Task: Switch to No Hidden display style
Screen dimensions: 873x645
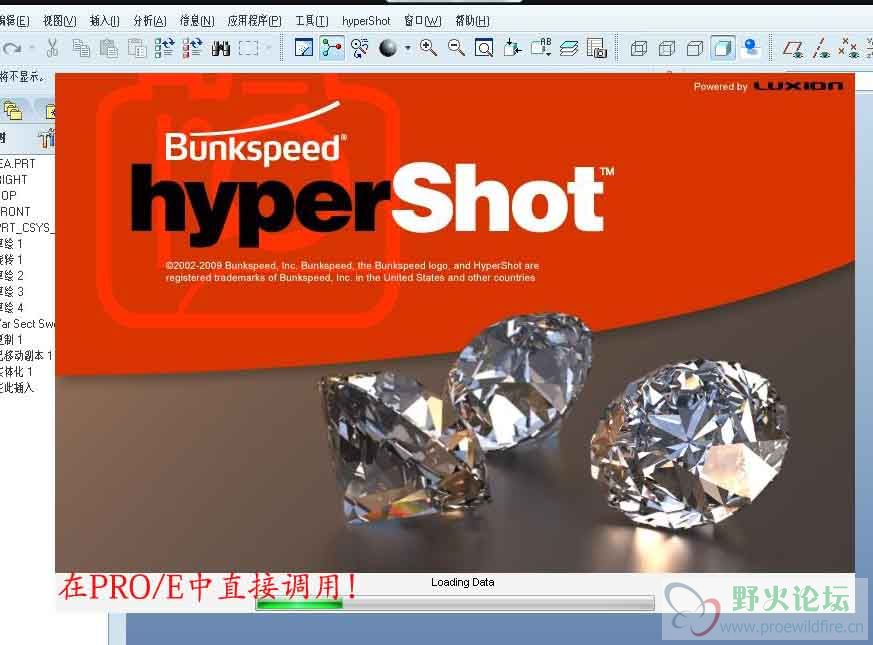Action: point(694,49)
